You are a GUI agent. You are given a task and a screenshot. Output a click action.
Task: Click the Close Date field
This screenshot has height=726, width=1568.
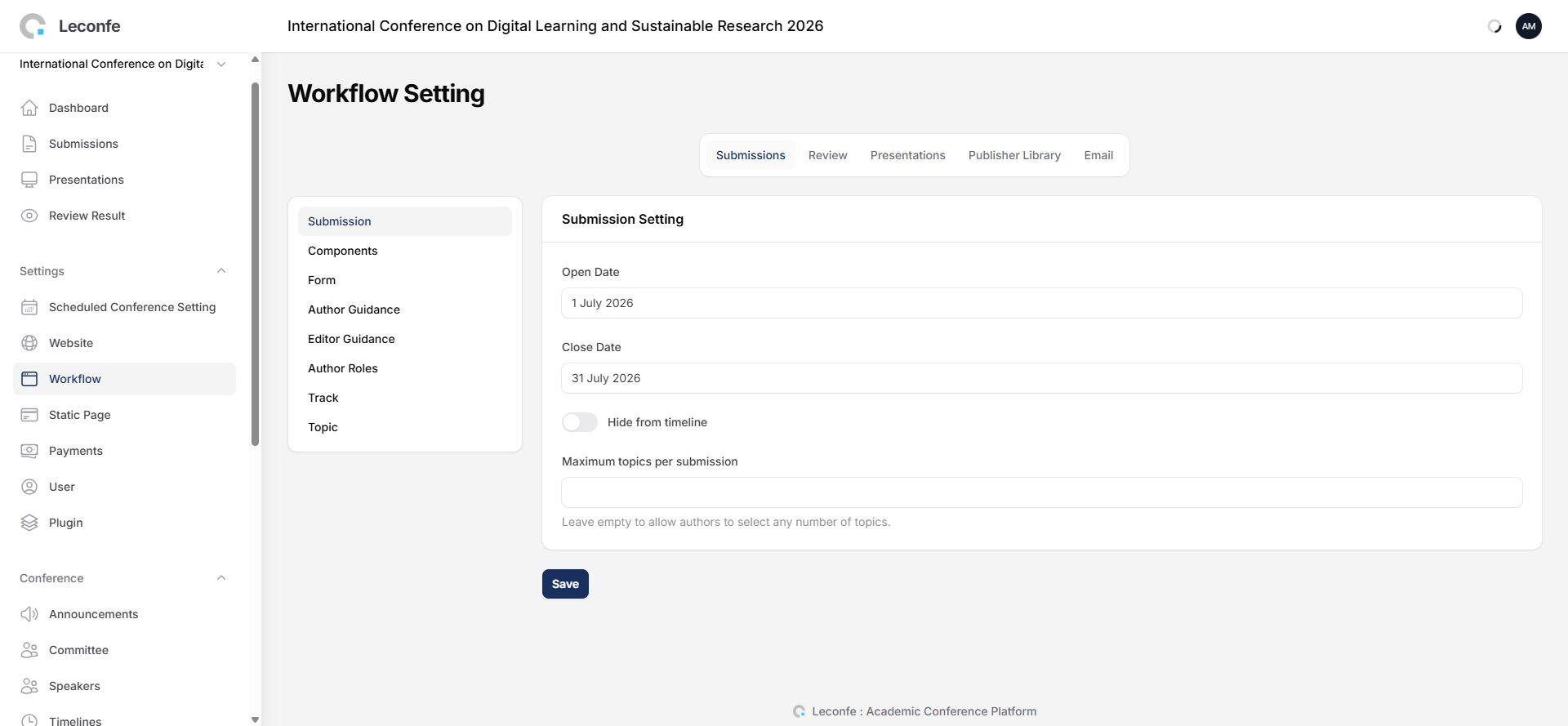click(x=1042, y=378)
